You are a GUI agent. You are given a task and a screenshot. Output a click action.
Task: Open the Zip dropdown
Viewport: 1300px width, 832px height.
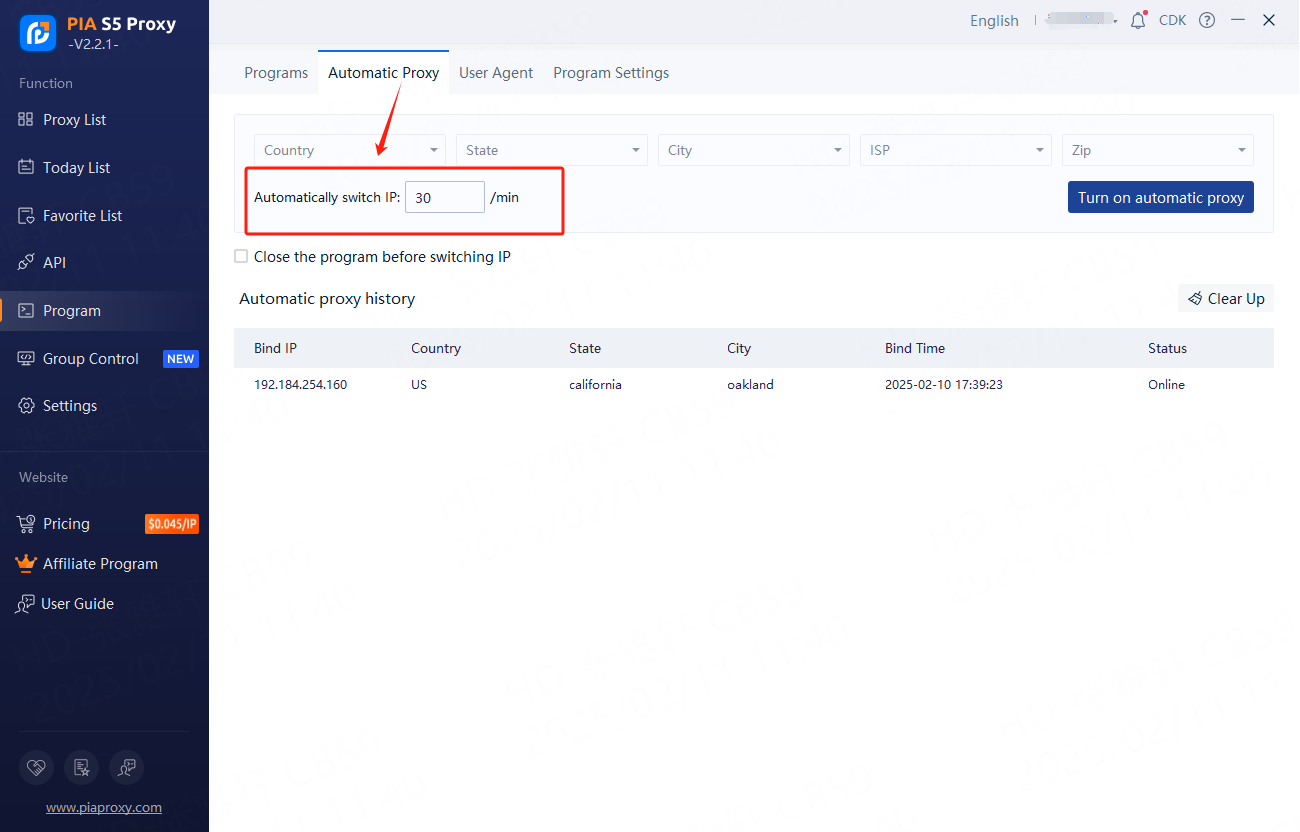pyautogui.click(x=1157, y=150)
